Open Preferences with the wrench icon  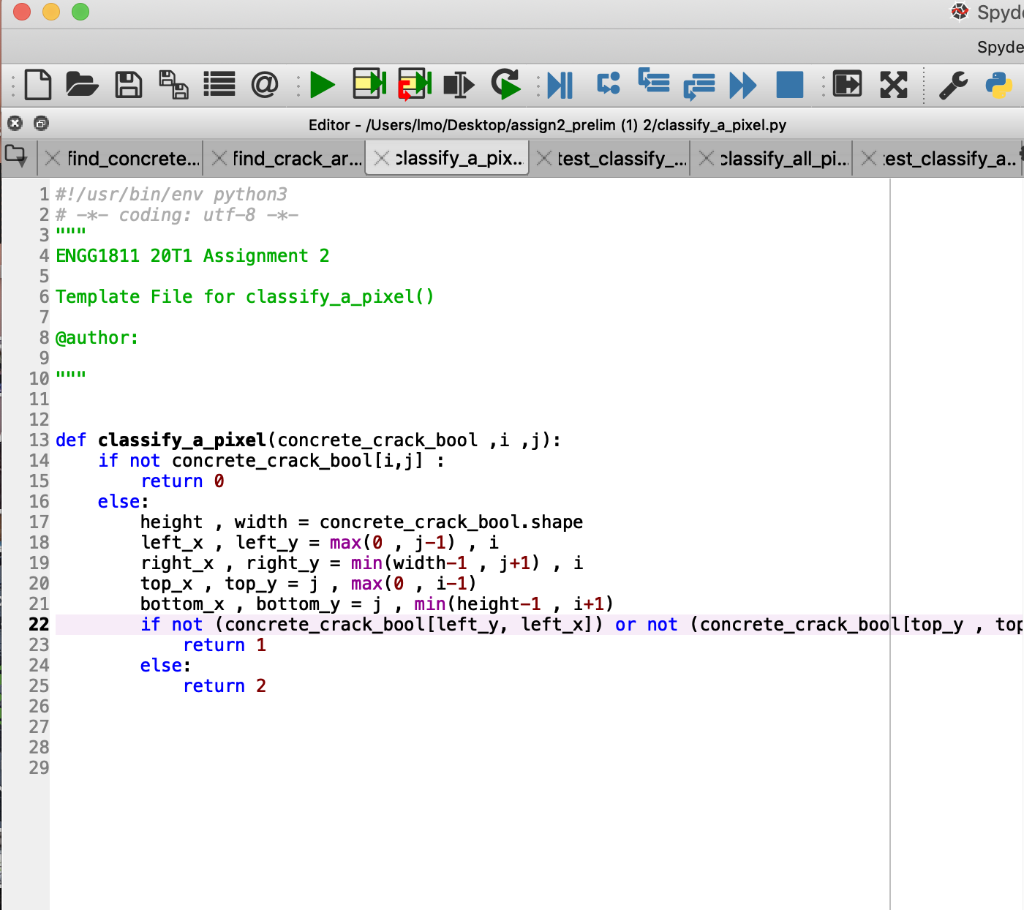pyautogui.click(x=953, y=86)
